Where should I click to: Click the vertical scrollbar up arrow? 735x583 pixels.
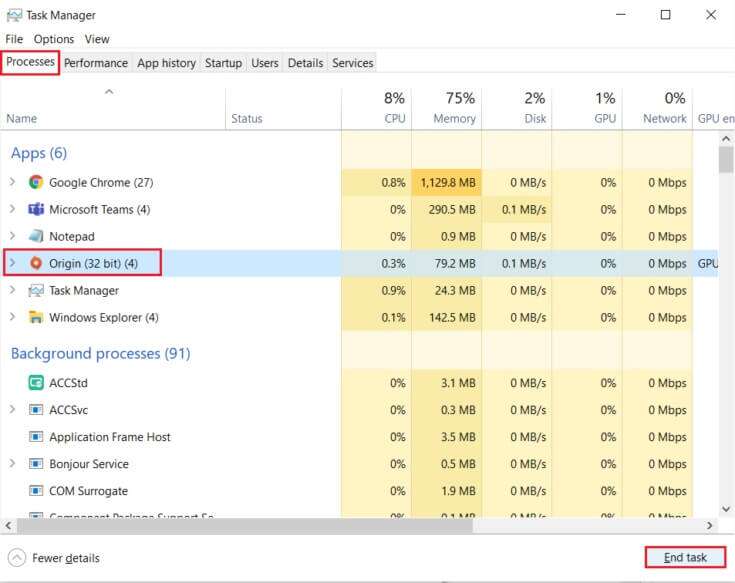[x=726, y=139]
